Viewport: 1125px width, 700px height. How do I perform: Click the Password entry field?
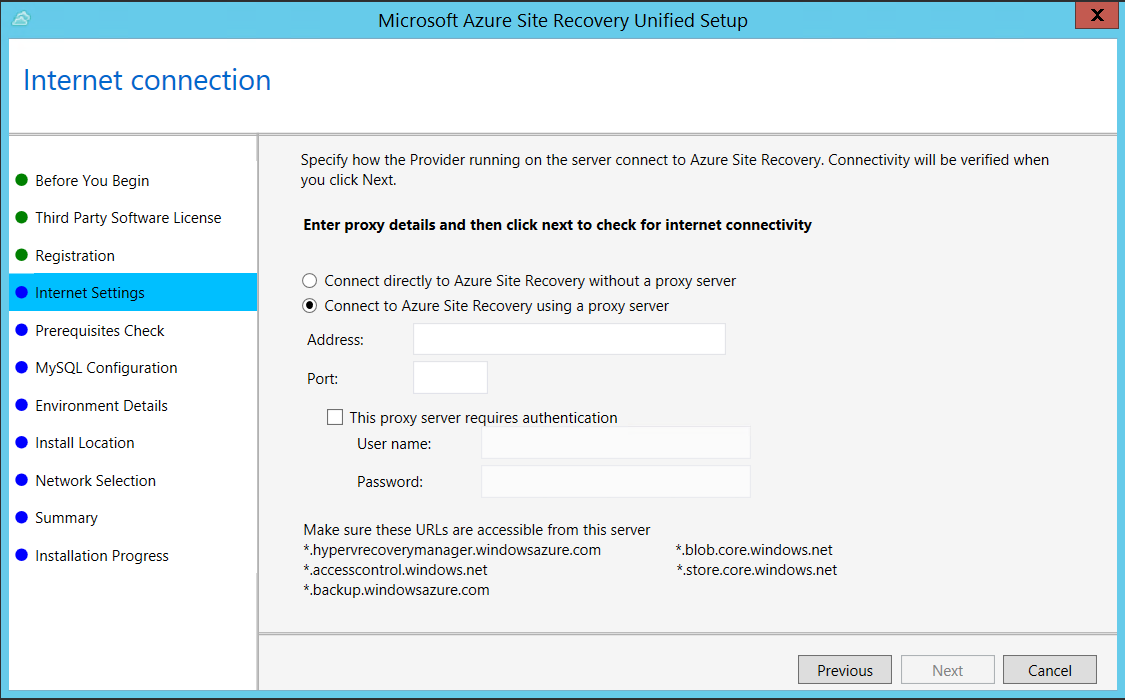tap(615, 481)
